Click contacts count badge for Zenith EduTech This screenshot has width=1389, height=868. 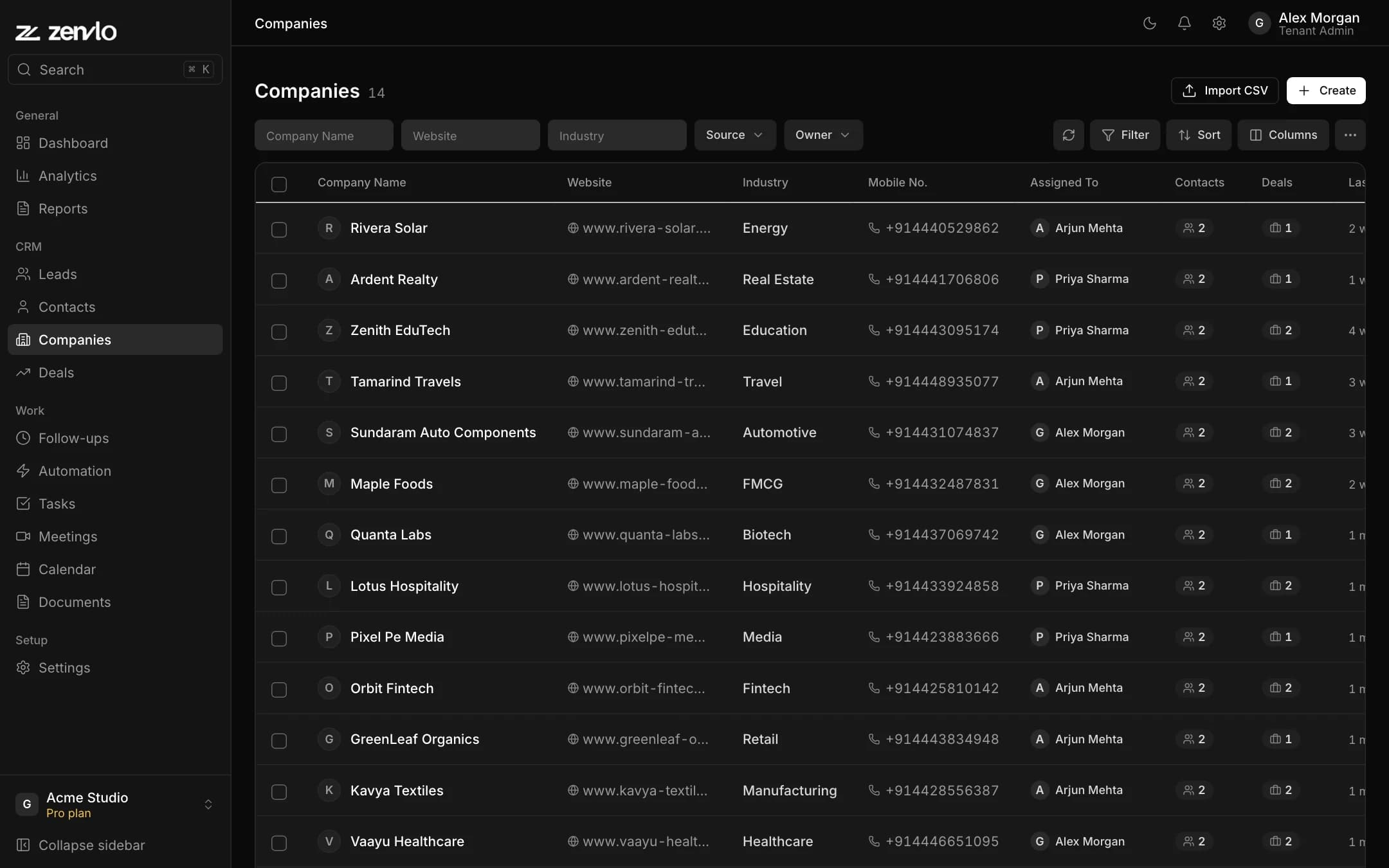coord(1194,330)
